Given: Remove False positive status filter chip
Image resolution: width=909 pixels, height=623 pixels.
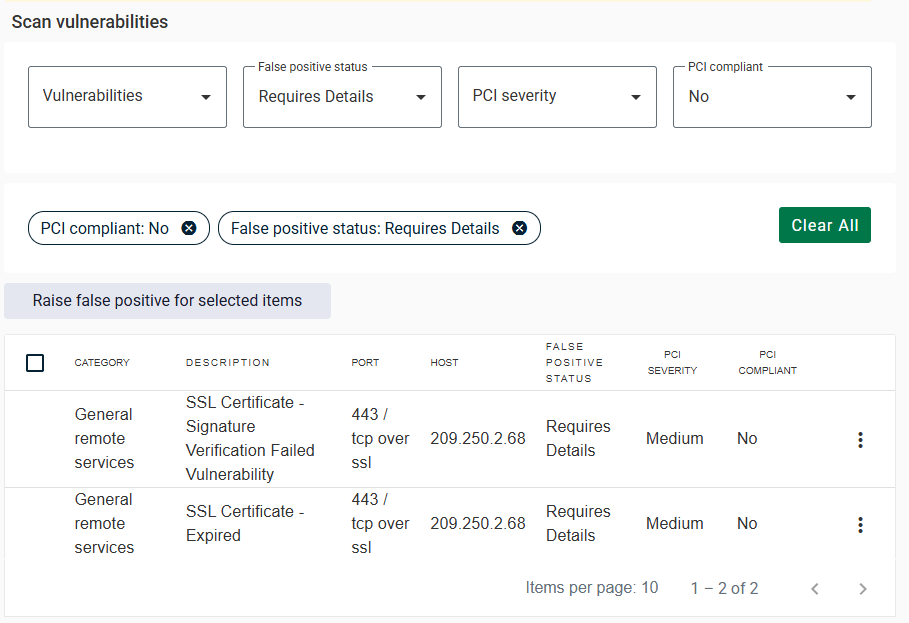Looking at the screenshot, I should 519,228.
